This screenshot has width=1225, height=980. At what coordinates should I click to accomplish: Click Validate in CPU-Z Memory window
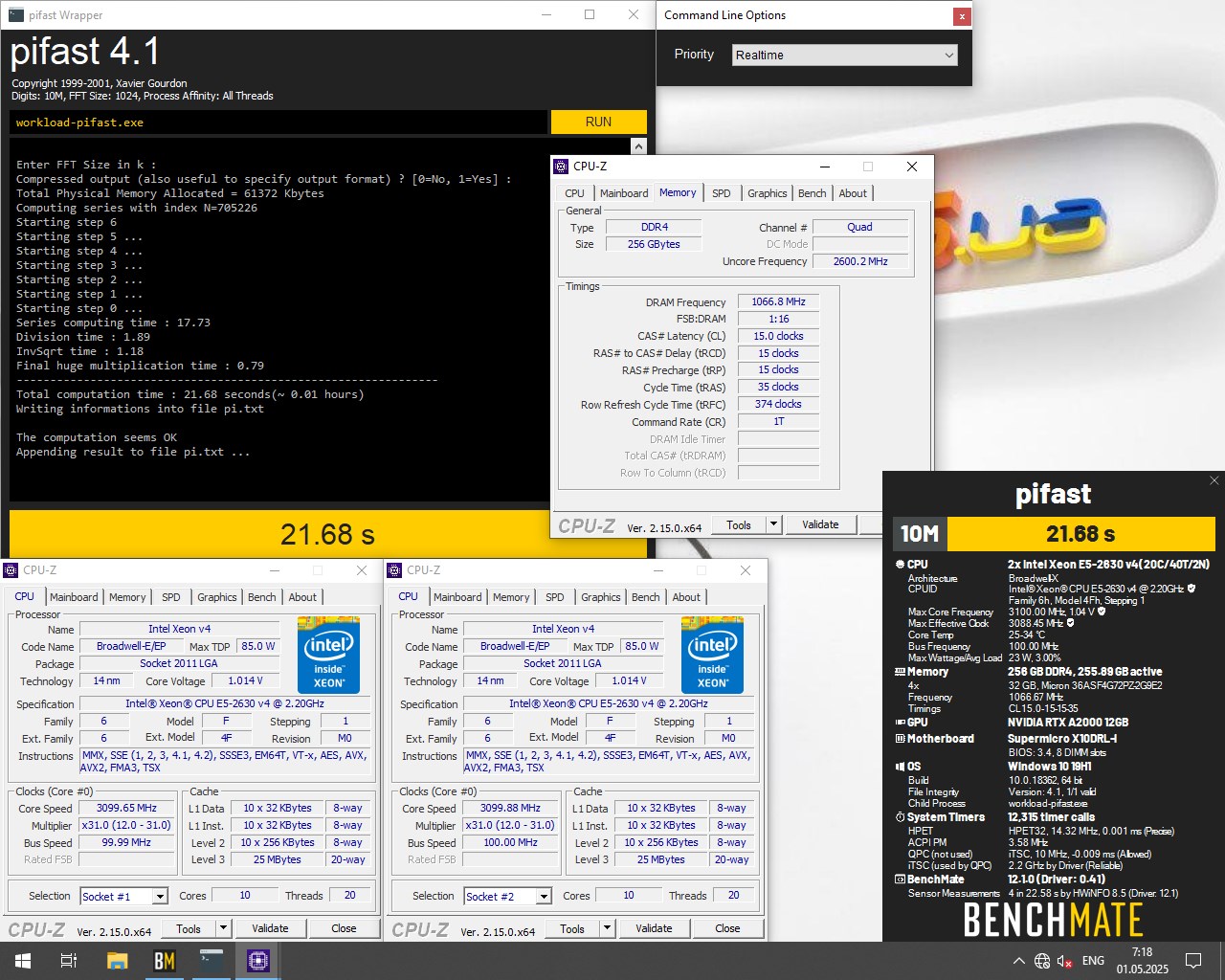point(820,524)
